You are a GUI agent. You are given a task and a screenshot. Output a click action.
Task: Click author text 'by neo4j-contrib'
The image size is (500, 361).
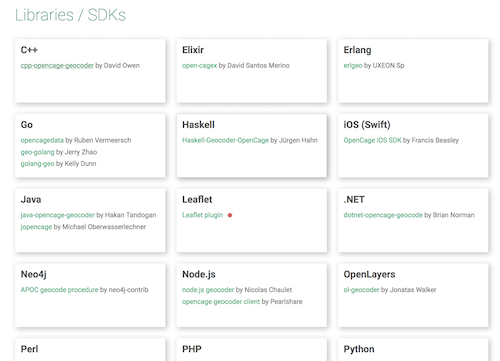point(124,290)
